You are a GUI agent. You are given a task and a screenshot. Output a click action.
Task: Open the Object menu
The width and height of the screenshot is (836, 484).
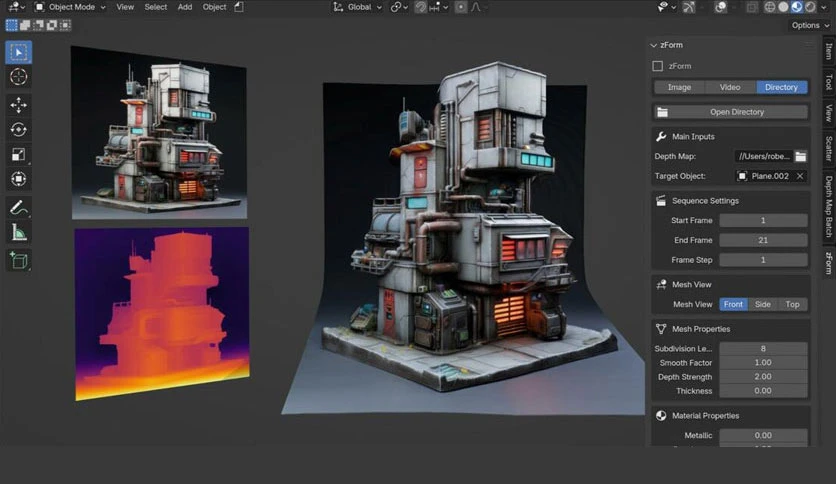[x=214, y=7]
